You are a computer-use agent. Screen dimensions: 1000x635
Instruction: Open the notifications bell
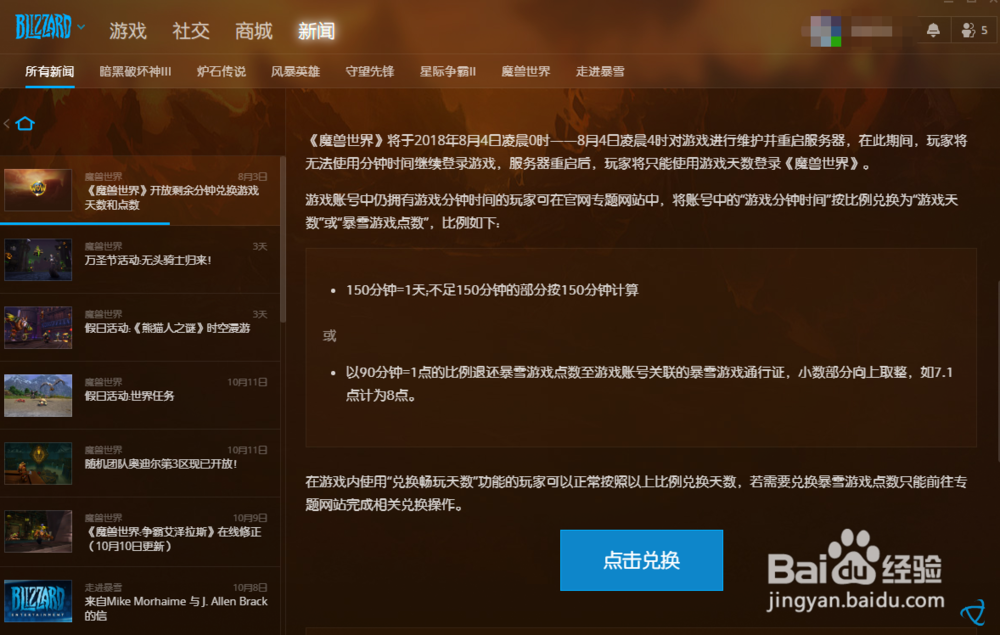(x=933, y=30)
